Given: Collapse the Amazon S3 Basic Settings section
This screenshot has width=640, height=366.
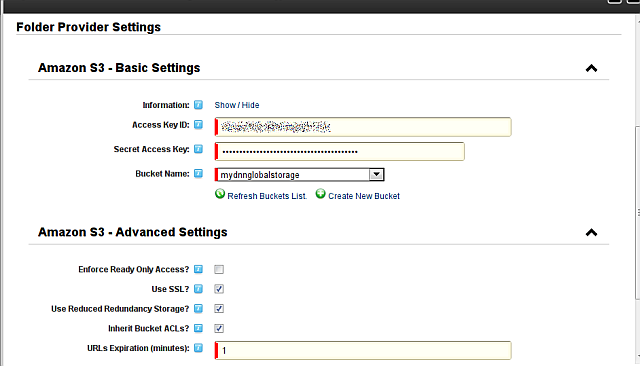Looking at the screenshot, I should [x=591, y=68].
